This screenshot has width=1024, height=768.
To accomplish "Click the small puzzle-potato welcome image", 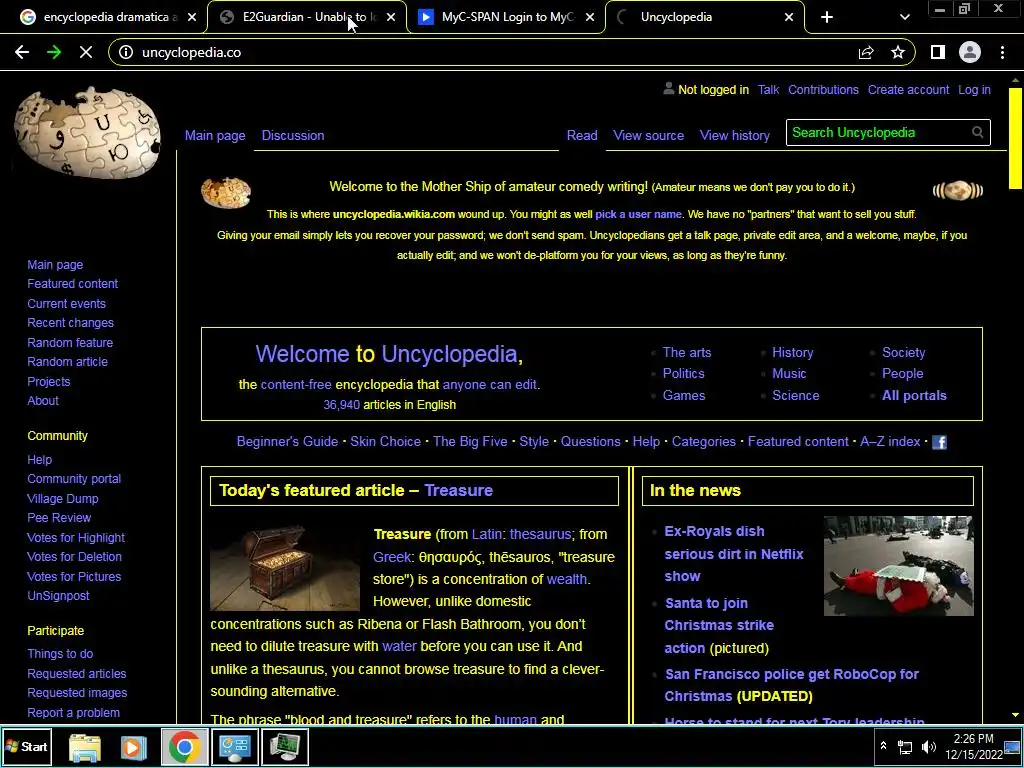I will [225, 193].
